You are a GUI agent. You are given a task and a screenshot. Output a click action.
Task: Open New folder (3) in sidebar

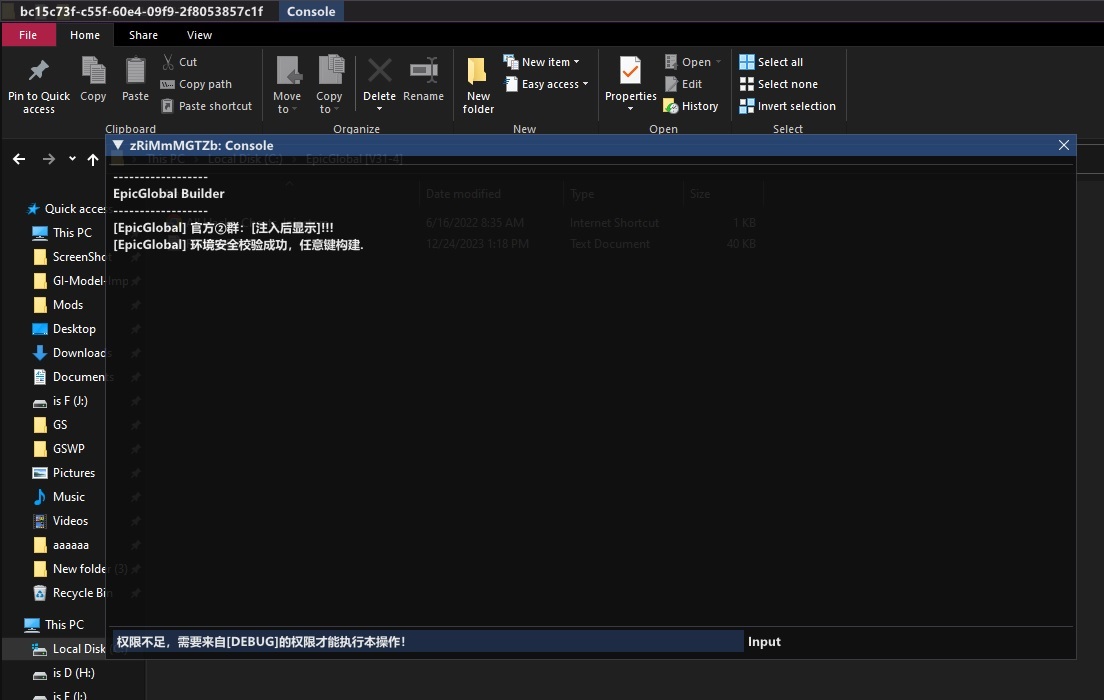click(80, 569)
